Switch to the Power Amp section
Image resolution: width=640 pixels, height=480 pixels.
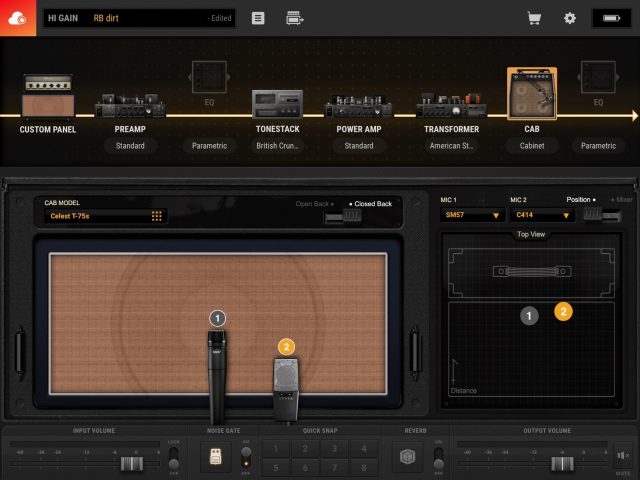click(x=358, y=105)
